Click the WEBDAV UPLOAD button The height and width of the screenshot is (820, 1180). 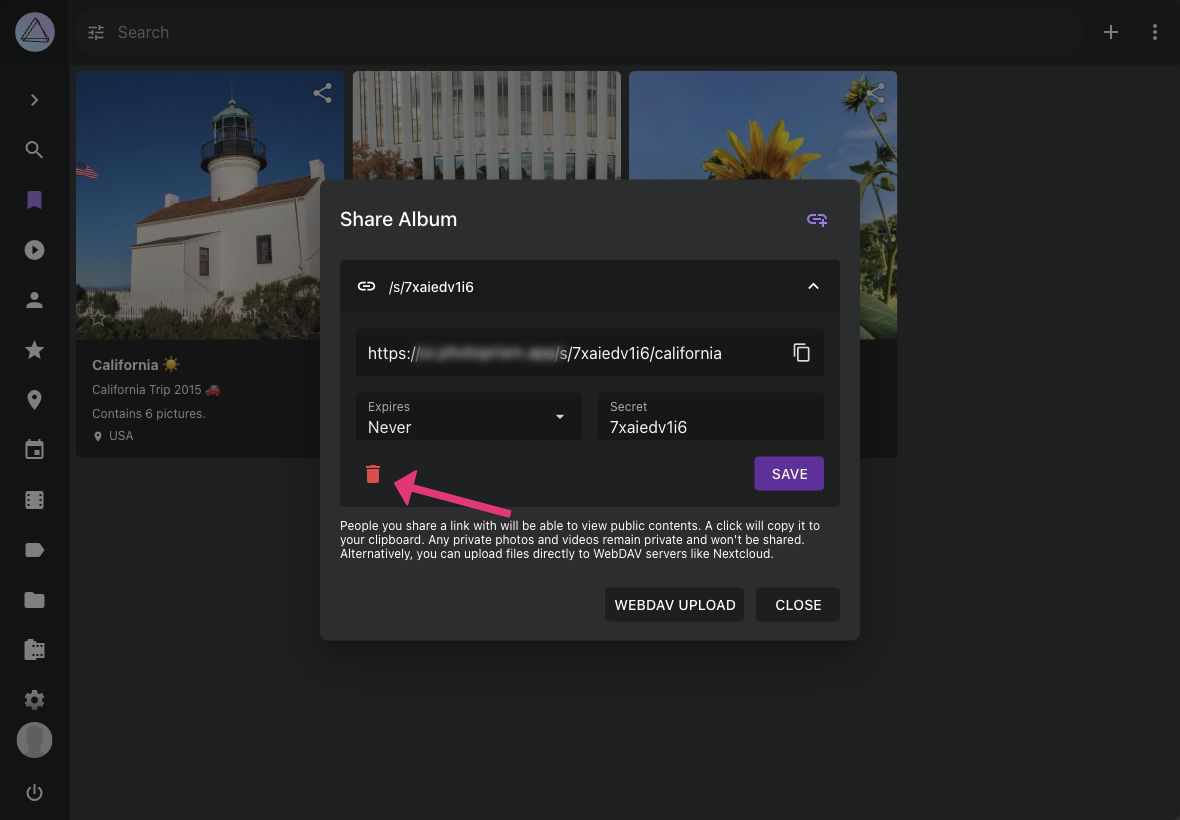[674, 604]
